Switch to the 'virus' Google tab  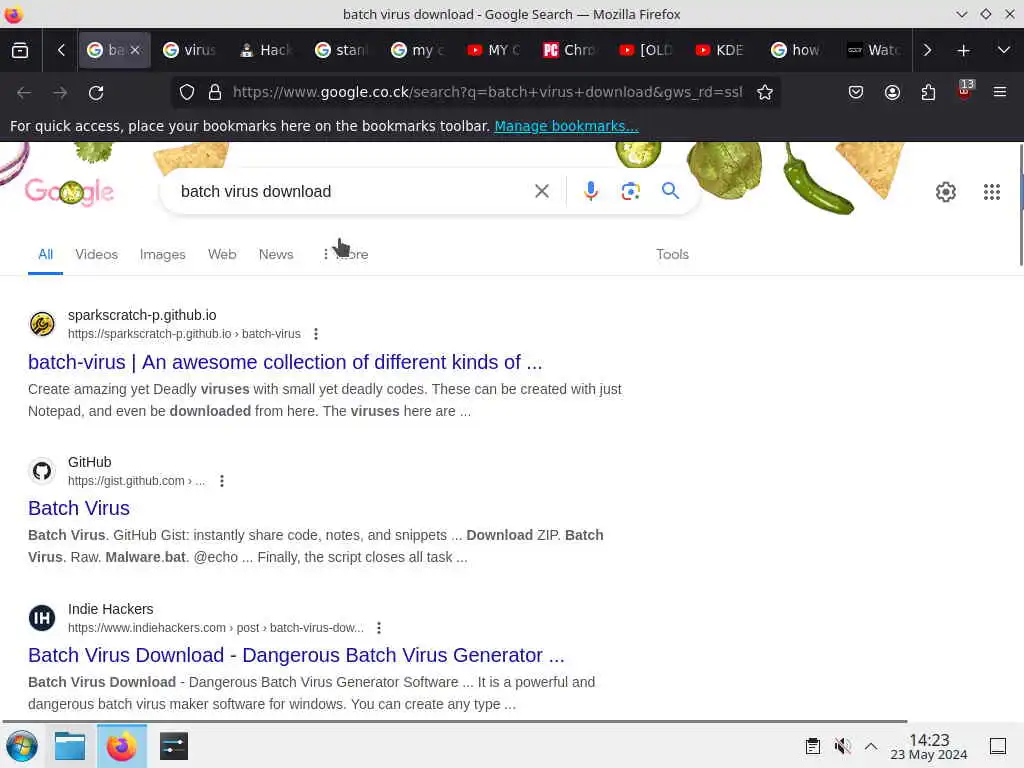(189, 50)
